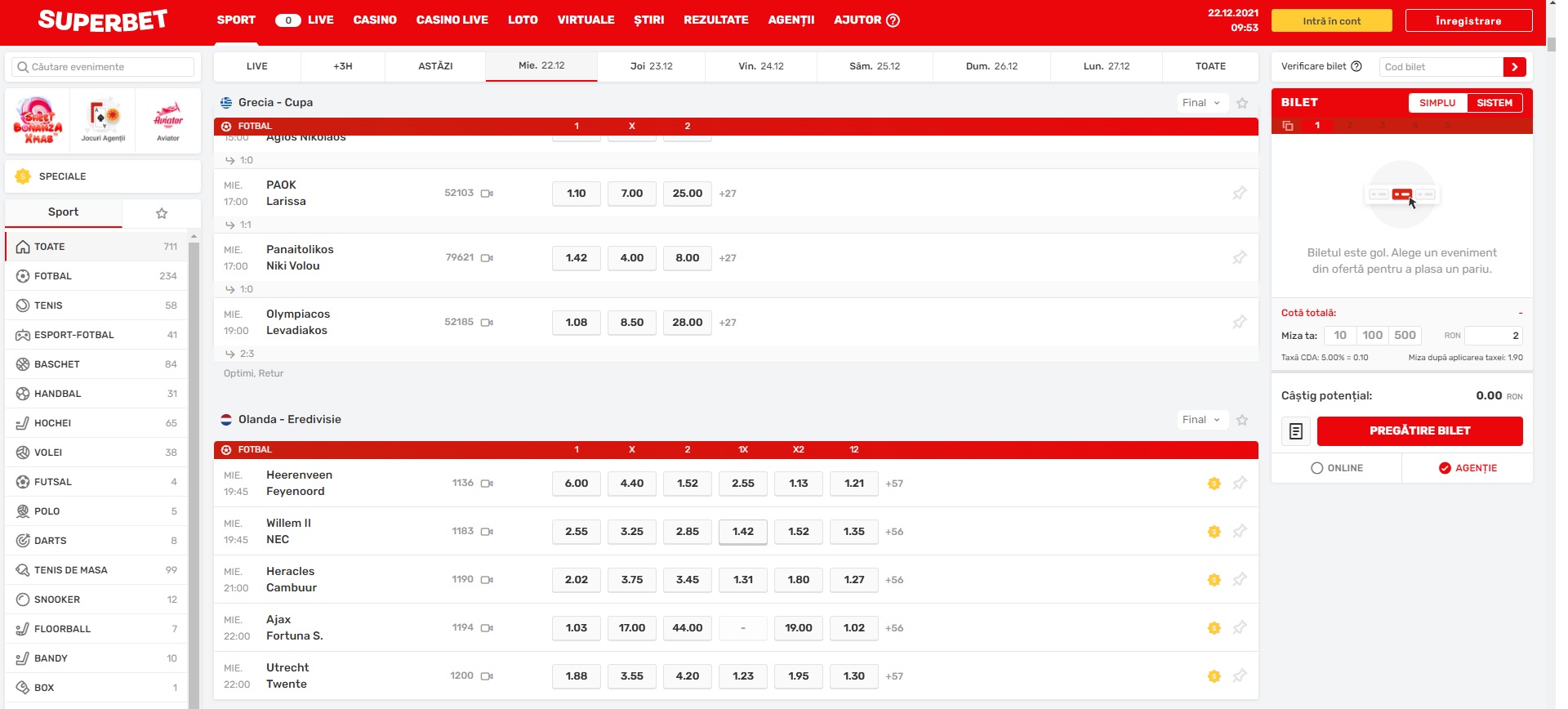Viewport: 1568px width, 709px height.
Task: Expand +56 more markets for Ajax - Fortuna S.
Action: tap(894, 628)
